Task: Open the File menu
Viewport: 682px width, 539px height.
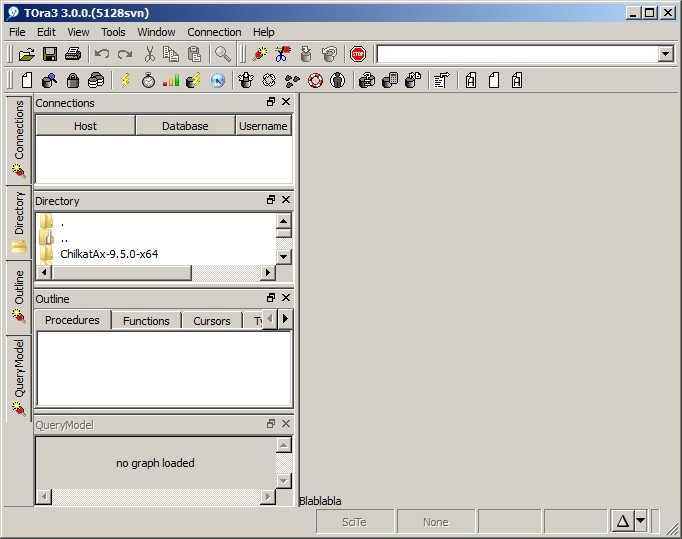Action: 17,32
